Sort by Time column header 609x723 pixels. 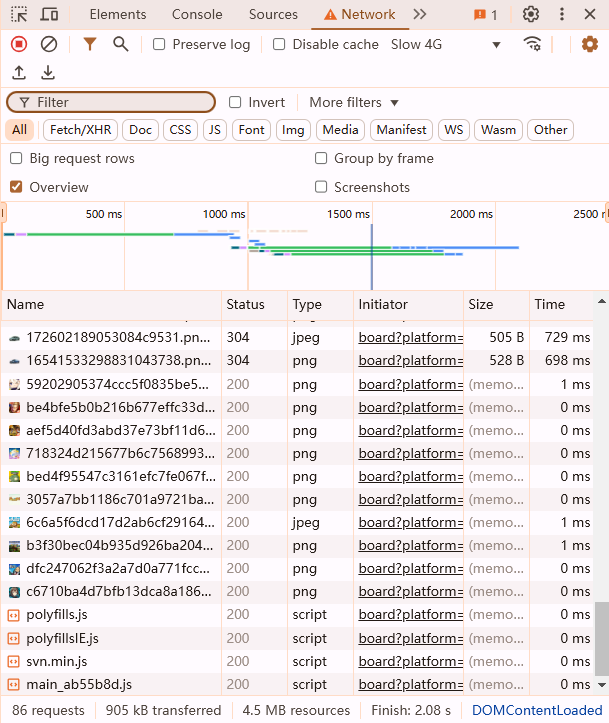click(x=562, y=304)
